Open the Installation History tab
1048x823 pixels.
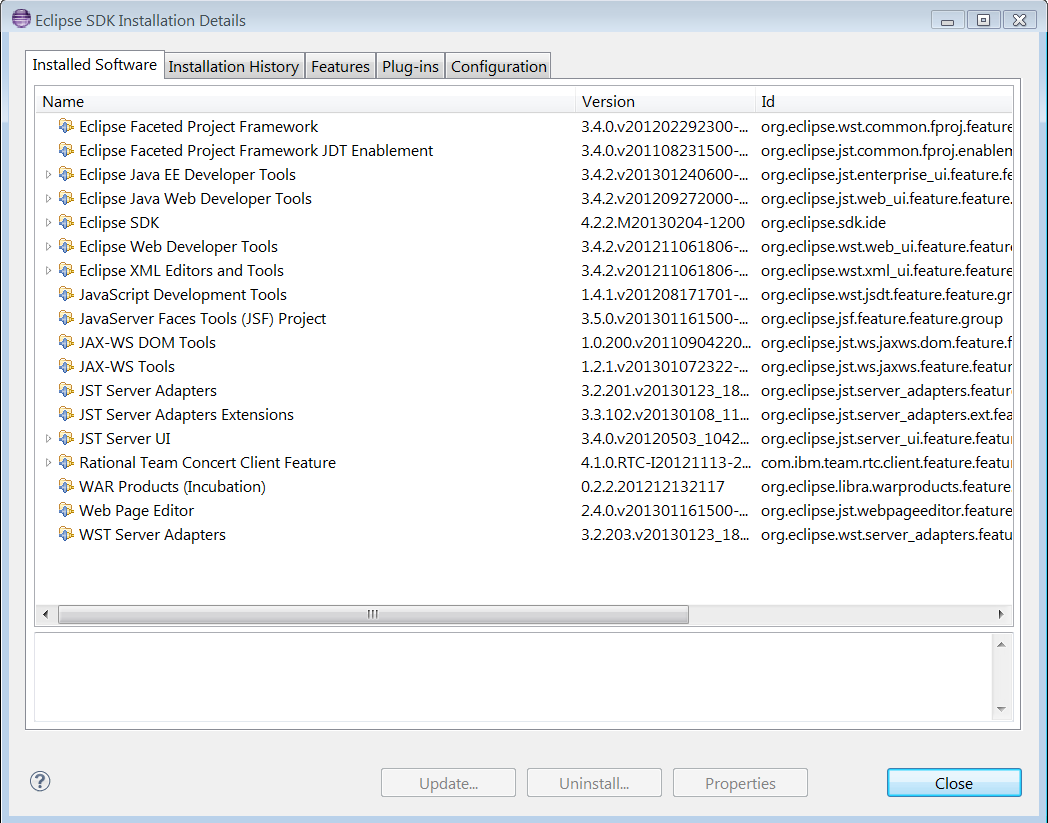tap(234, 66)
